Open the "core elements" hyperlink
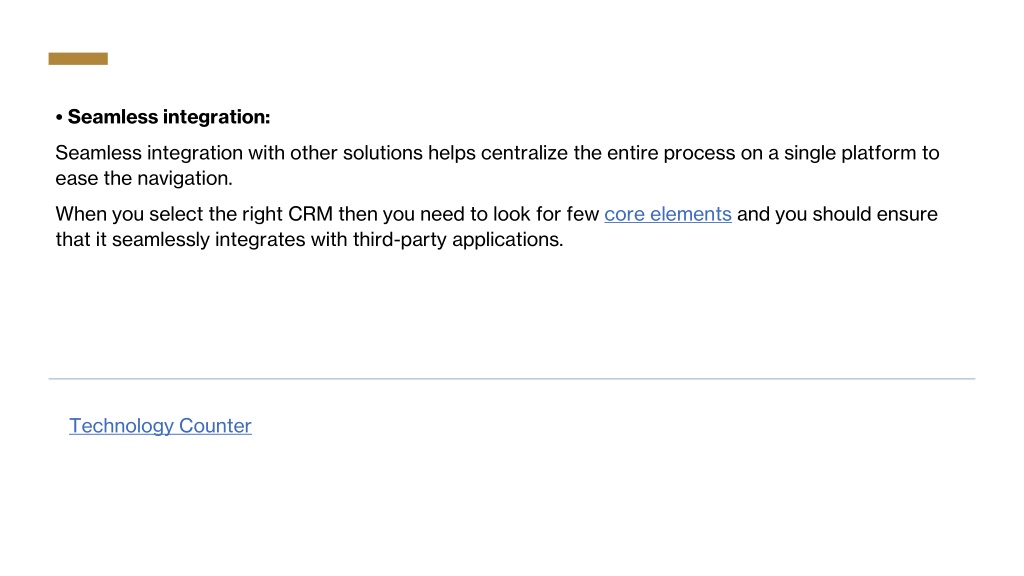1024x576 pixels. (x=667, y=214)
